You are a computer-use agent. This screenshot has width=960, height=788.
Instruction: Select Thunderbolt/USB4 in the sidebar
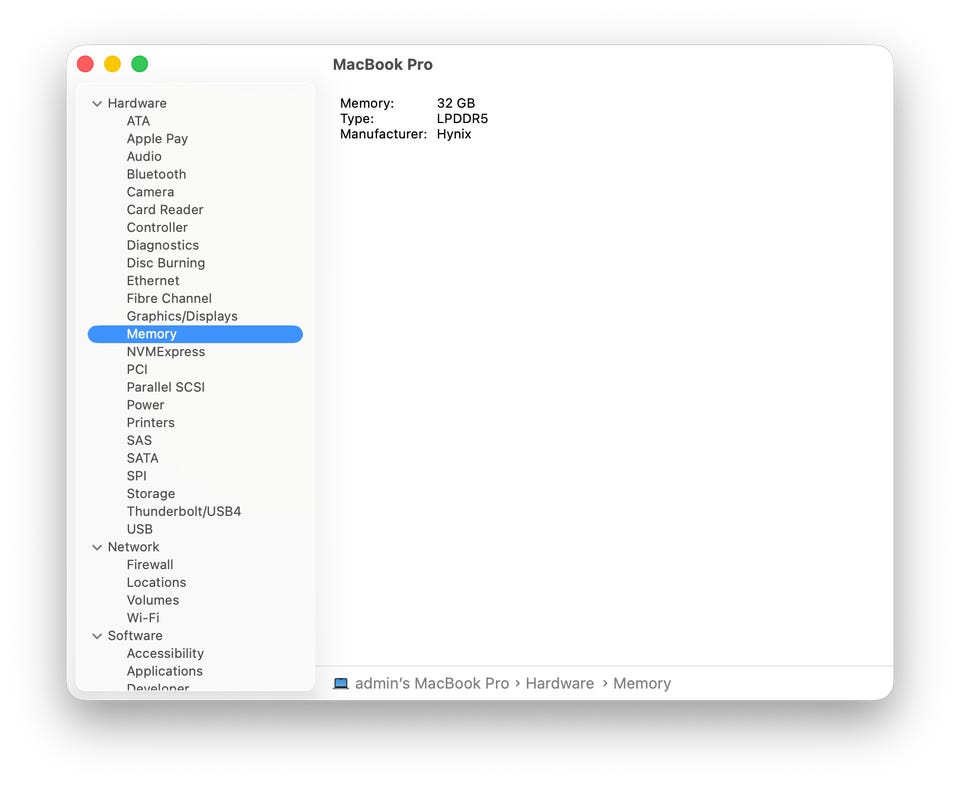tap(184, 512)
